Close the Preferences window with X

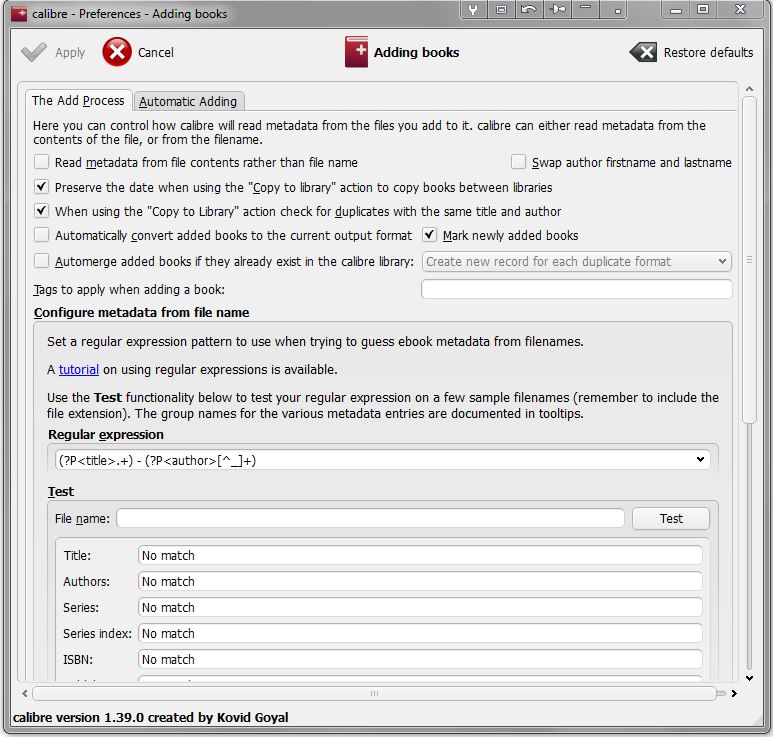(740, 9)
